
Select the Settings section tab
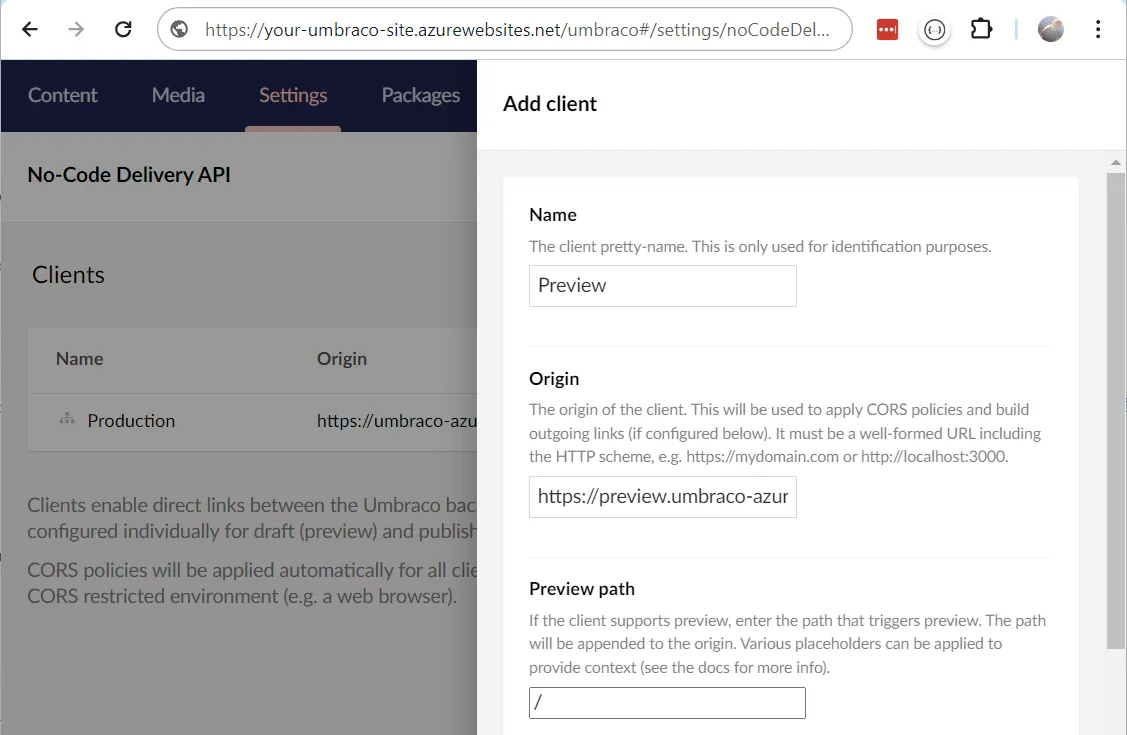coord(293,95)
